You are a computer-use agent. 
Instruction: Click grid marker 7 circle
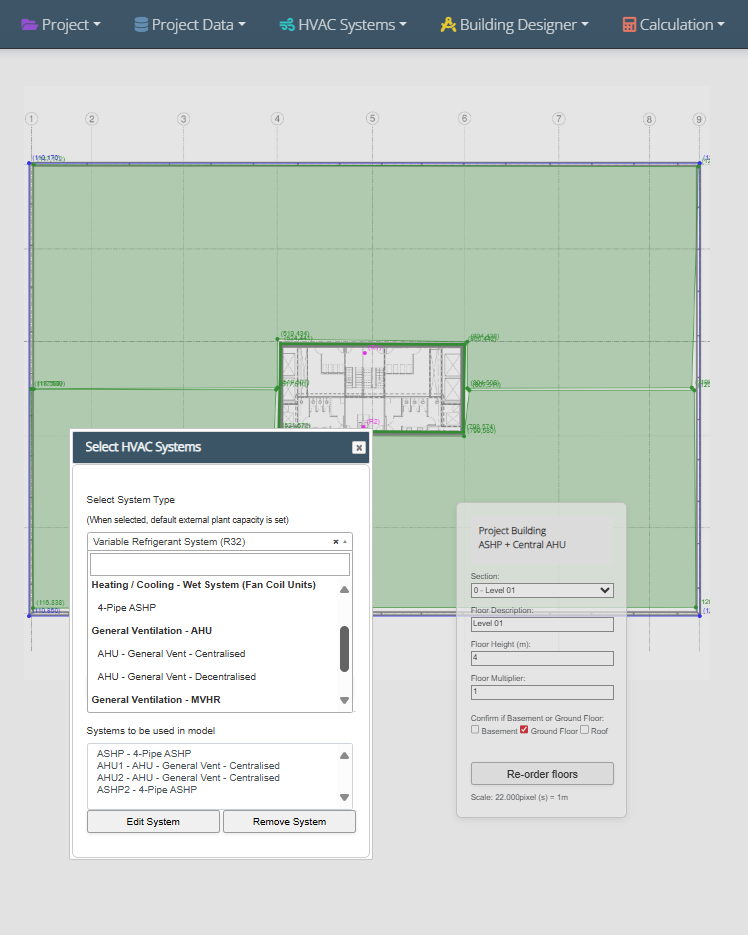pyautogui.click(x=558, y=118)
